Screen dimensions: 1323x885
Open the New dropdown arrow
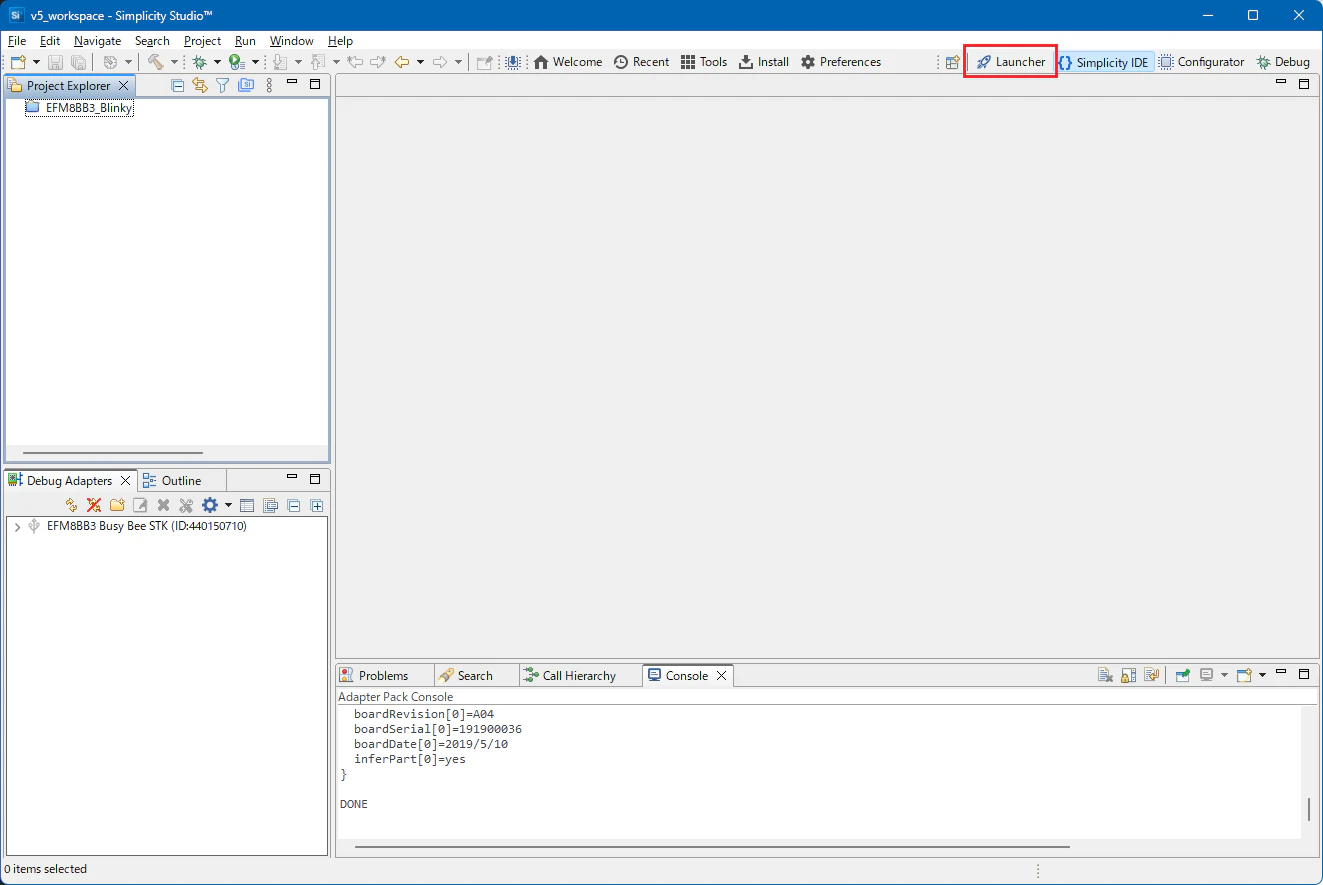(36, 62)
